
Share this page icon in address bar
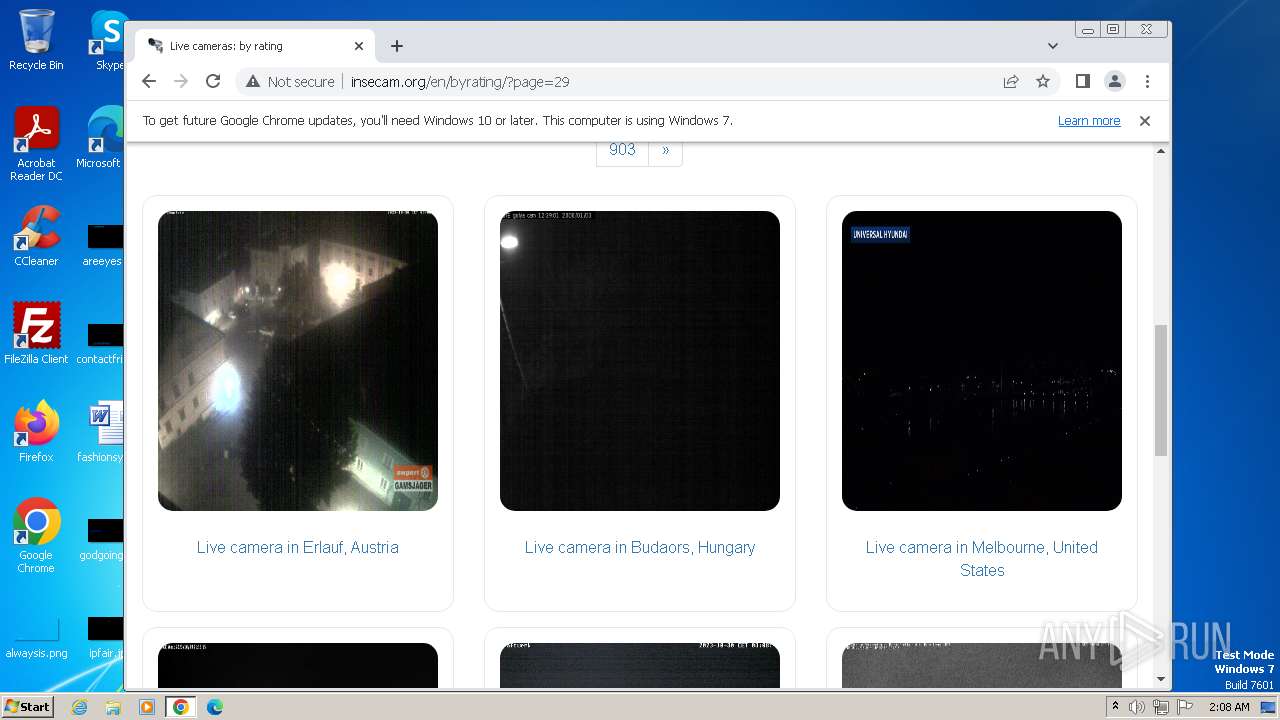point(1011,81)
